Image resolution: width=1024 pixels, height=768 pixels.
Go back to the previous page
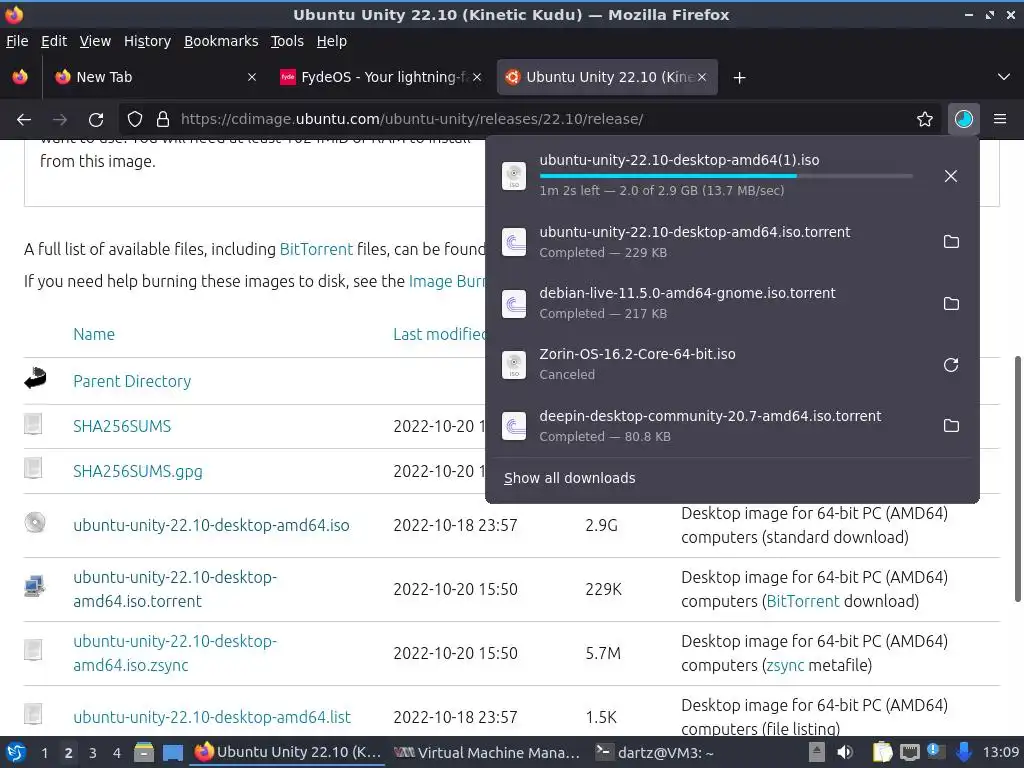pos(24,120)
